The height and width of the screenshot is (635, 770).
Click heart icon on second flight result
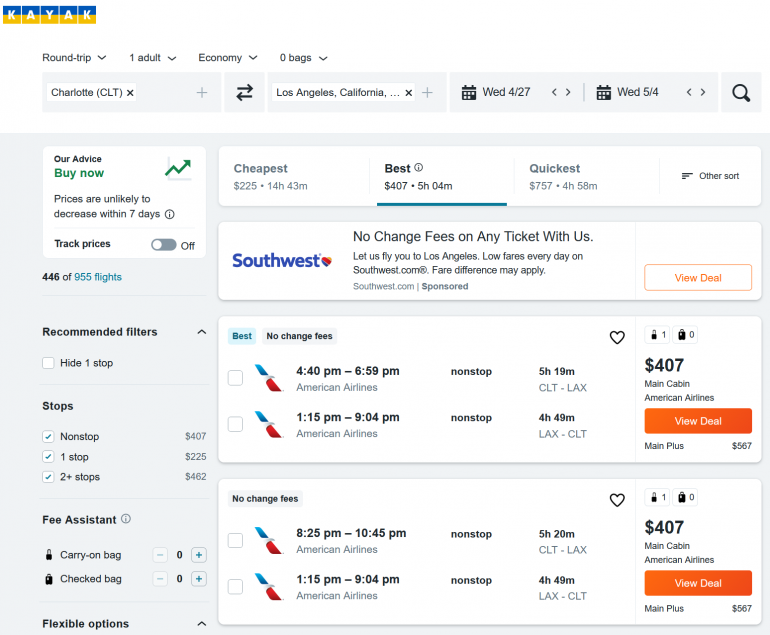pyautogui.click(x=617, y=499)
